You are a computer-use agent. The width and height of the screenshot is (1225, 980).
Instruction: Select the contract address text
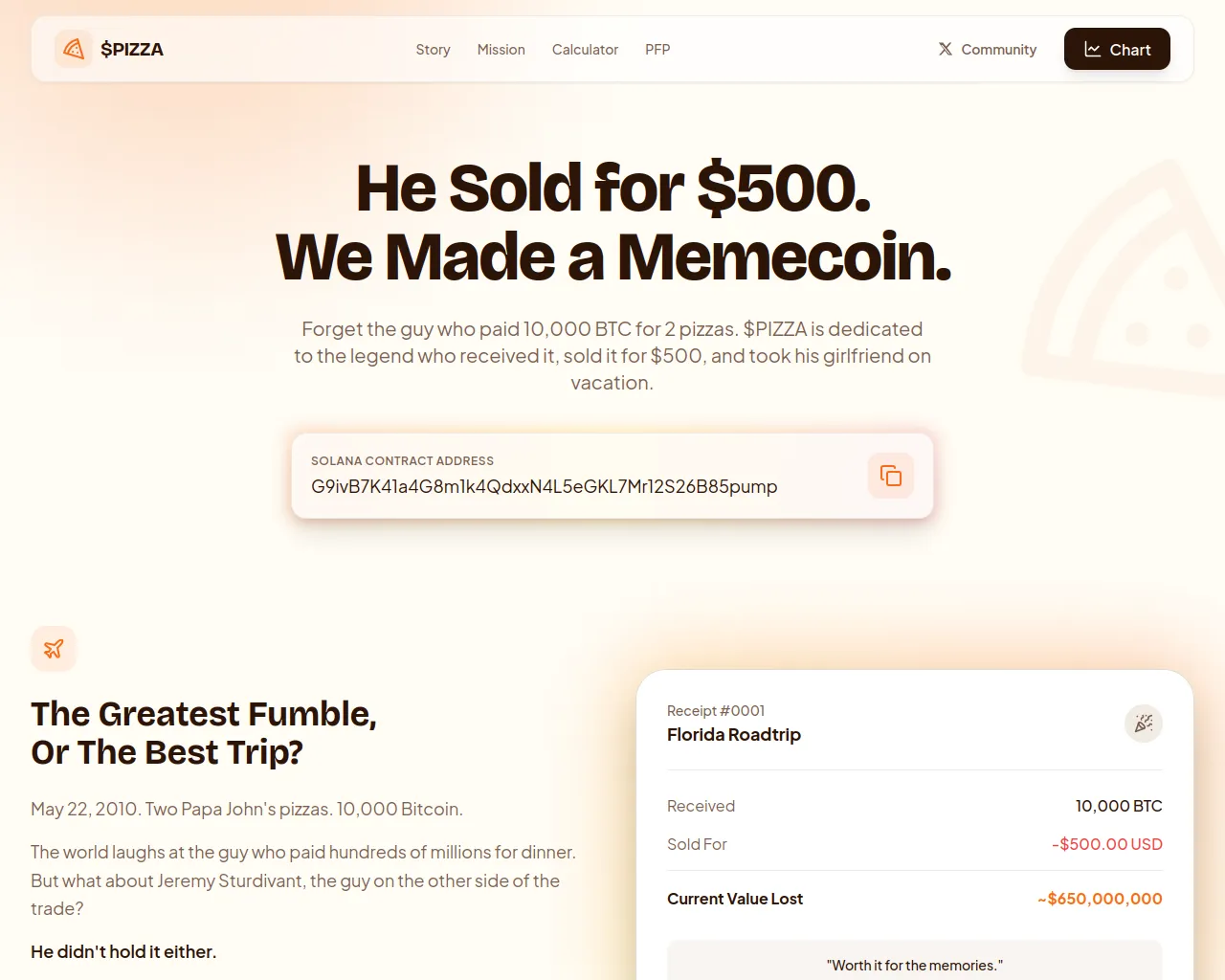[544, 486]
